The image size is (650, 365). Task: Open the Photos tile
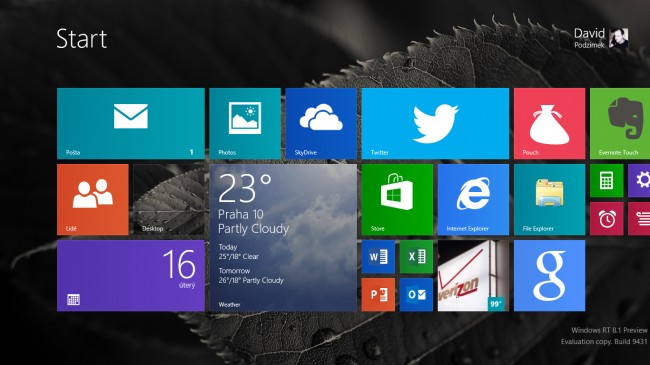(245, 123)
